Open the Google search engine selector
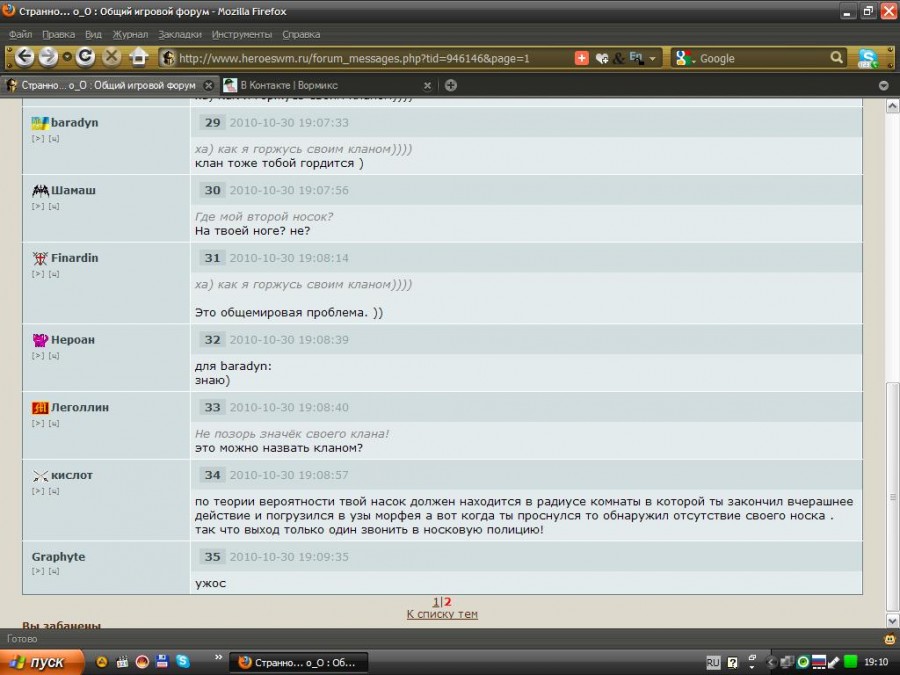Viewport: 900px width, 675px height. (685, 58)
